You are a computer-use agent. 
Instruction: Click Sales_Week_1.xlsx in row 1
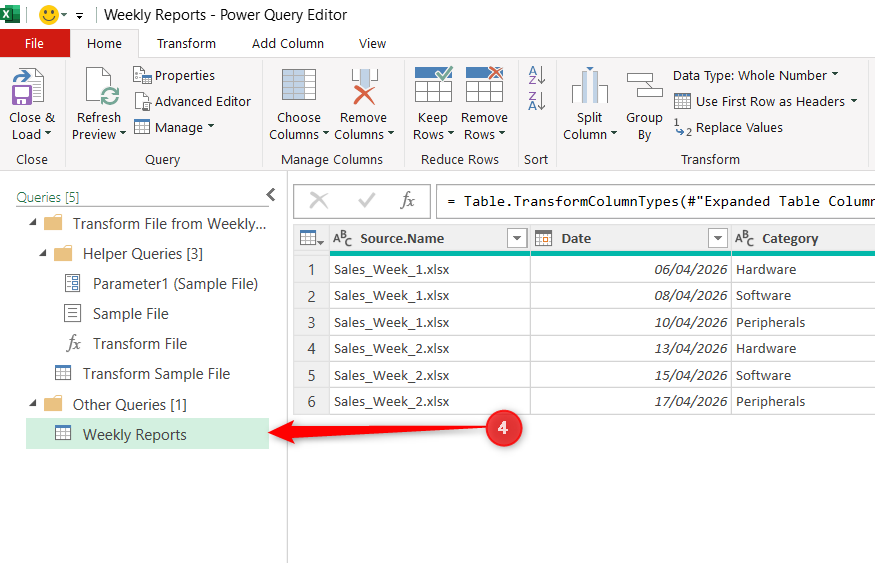(430, 270)
